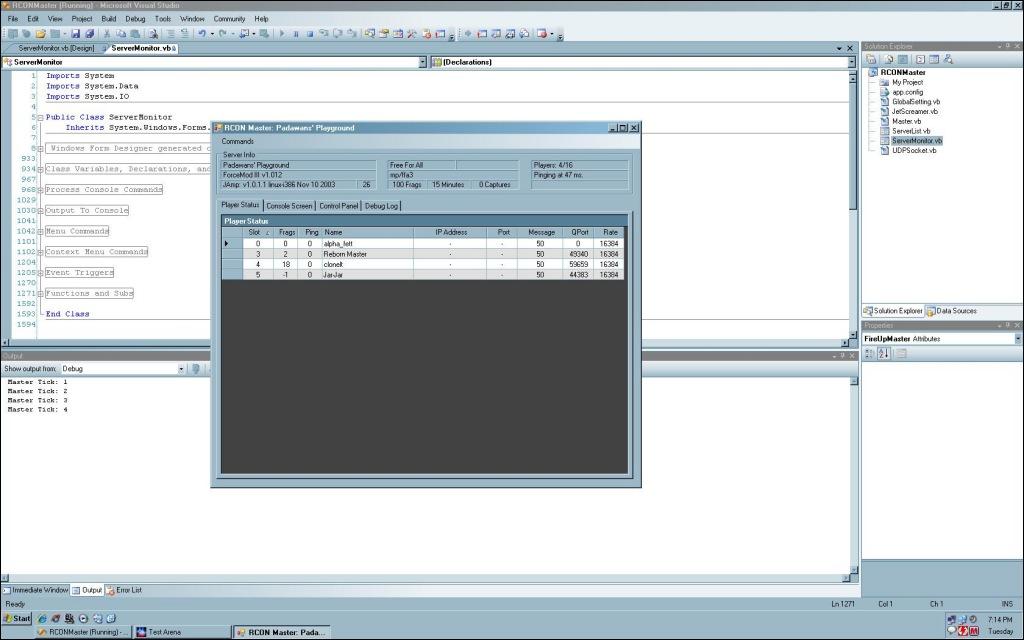The width and height of the screenshot is (1024, 640).
Task: Click Alphabetical sort icon in Properties panel
Action: coord(883,353)
